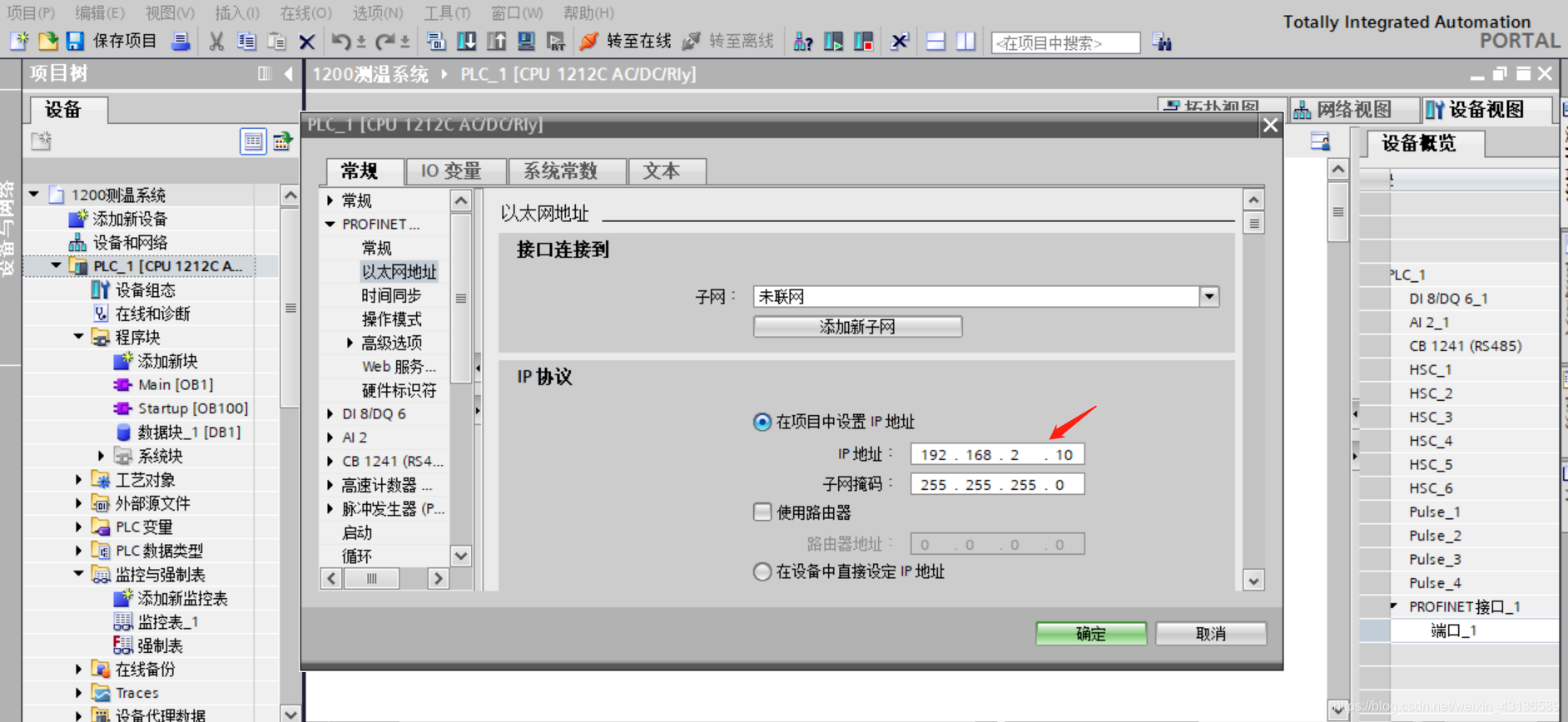Click the Start runtime RT icon
Viewport: 1568px width, 722px height.
556,41
